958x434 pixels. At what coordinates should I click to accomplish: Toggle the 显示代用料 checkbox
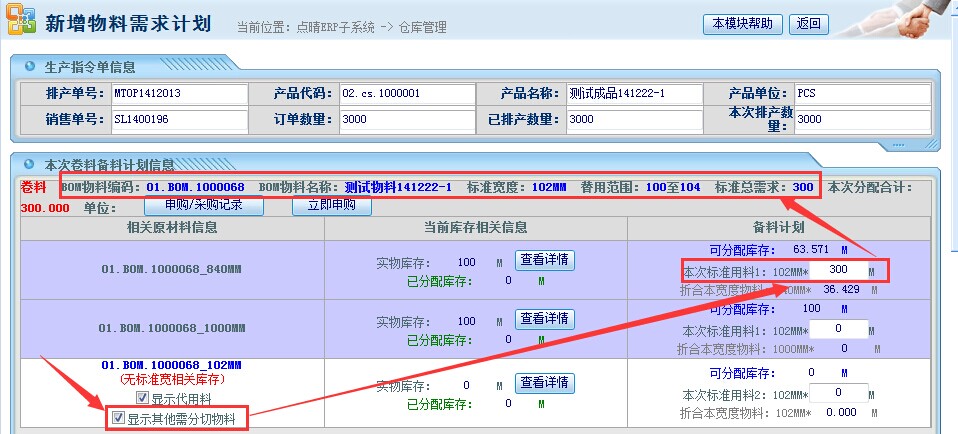[x=142, y=398]
